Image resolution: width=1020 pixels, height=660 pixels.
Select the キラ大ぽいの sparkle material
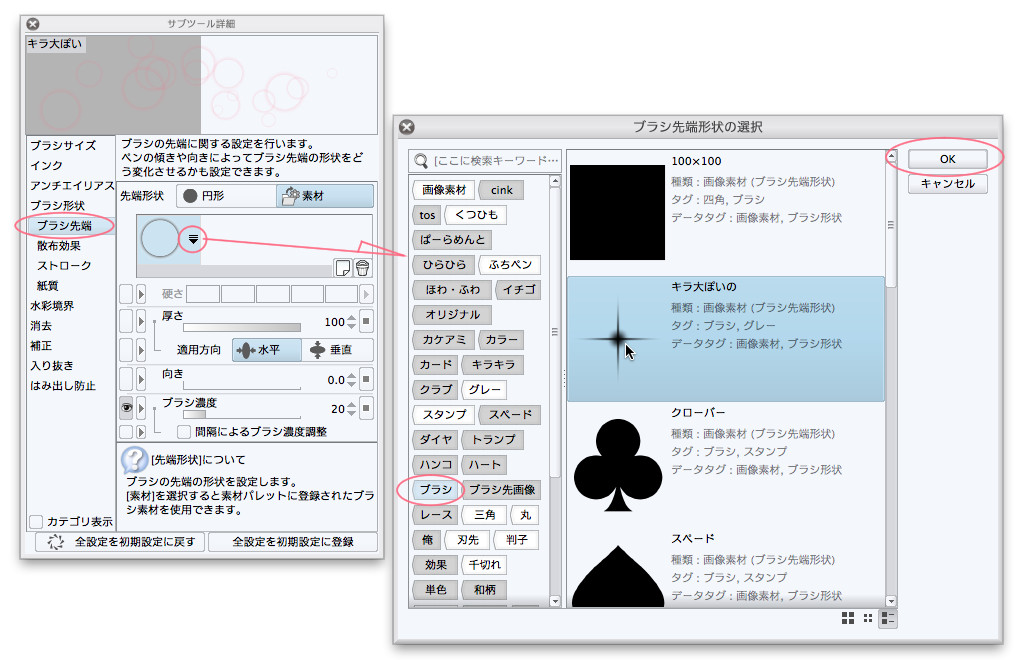725,339
